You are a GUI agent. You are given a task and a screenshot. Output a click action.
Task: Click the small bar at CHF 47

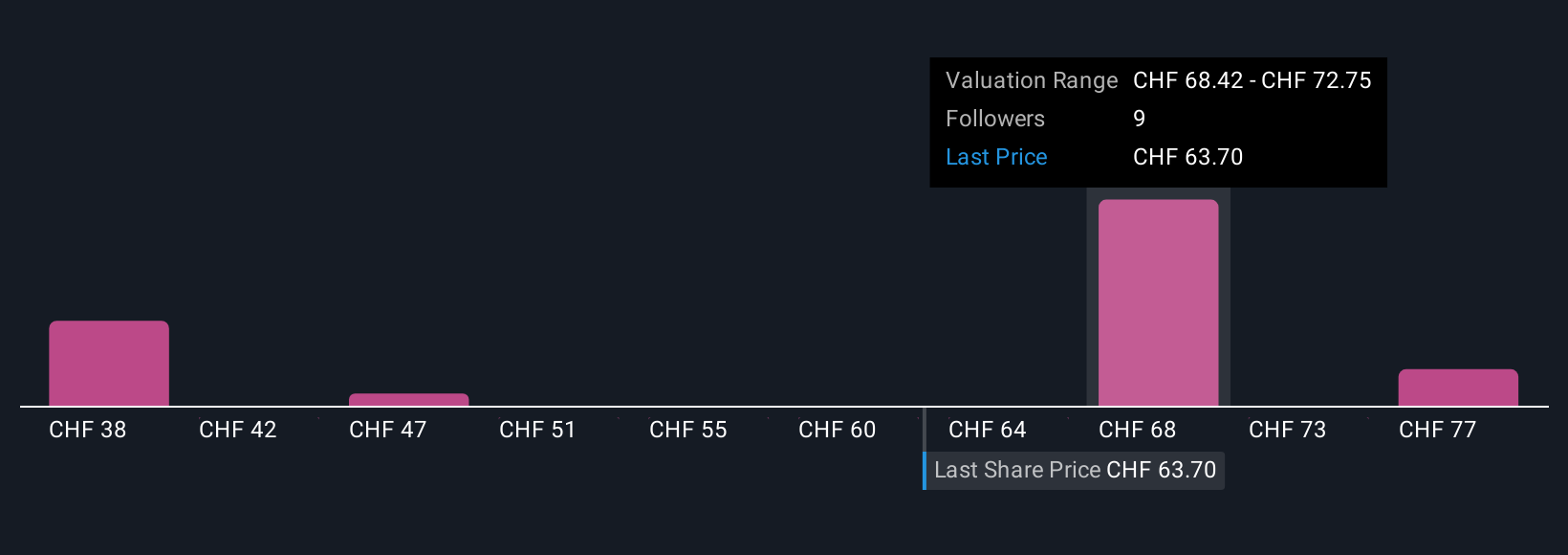pyautogui.click(x=408, y=400)
